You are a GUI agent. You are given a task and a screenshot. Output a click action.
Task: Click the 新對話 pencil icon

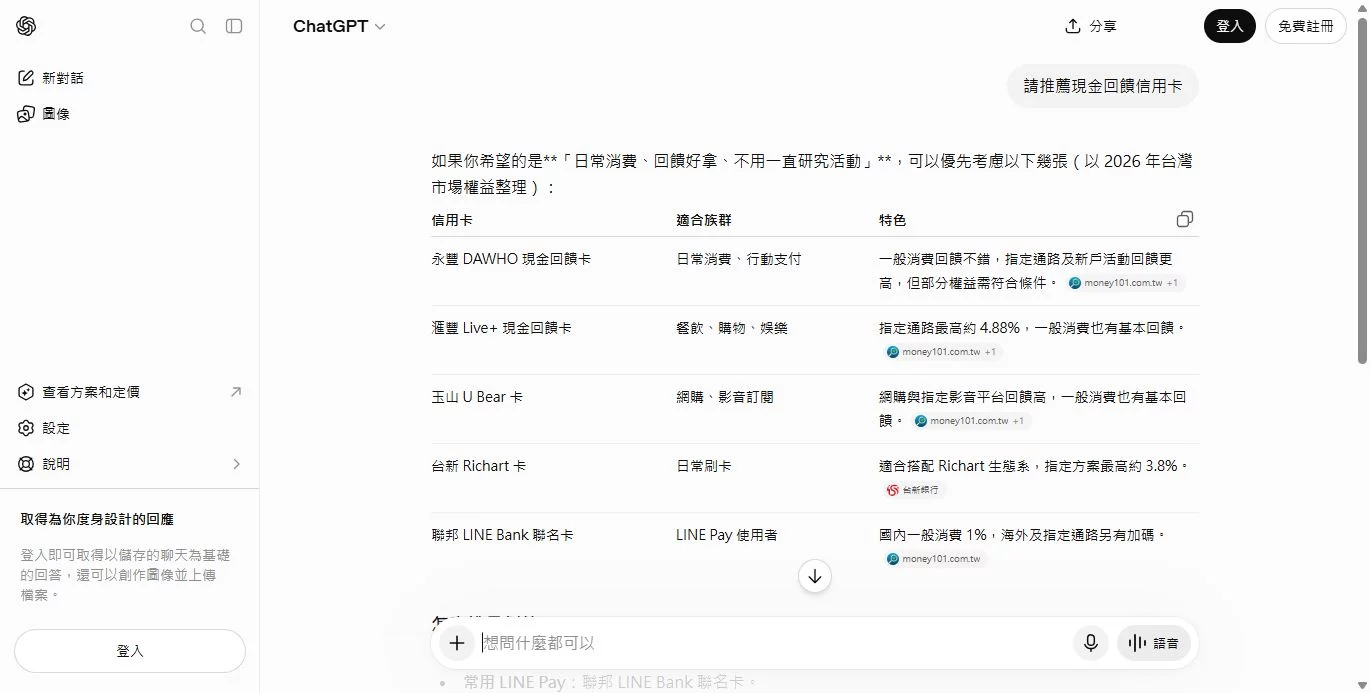[27, 78]
